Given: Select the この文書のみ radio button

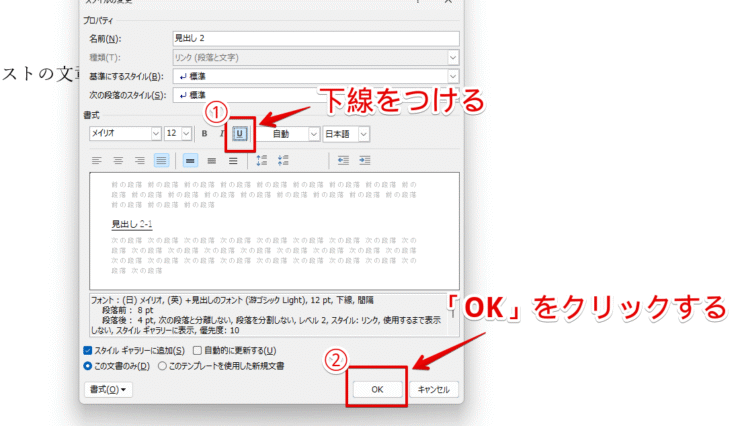Looking at the screenshot, I should coord(87,366).
